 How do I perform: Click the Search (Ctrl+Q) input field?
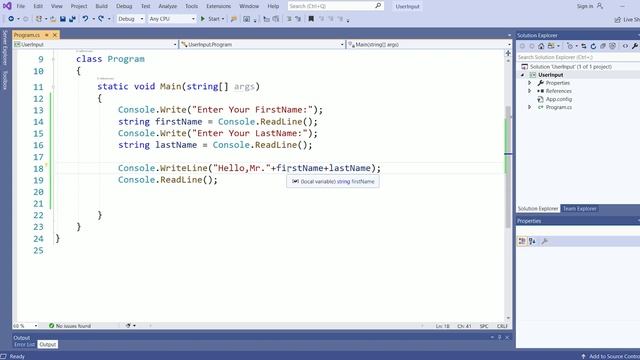tap(336, 6)
